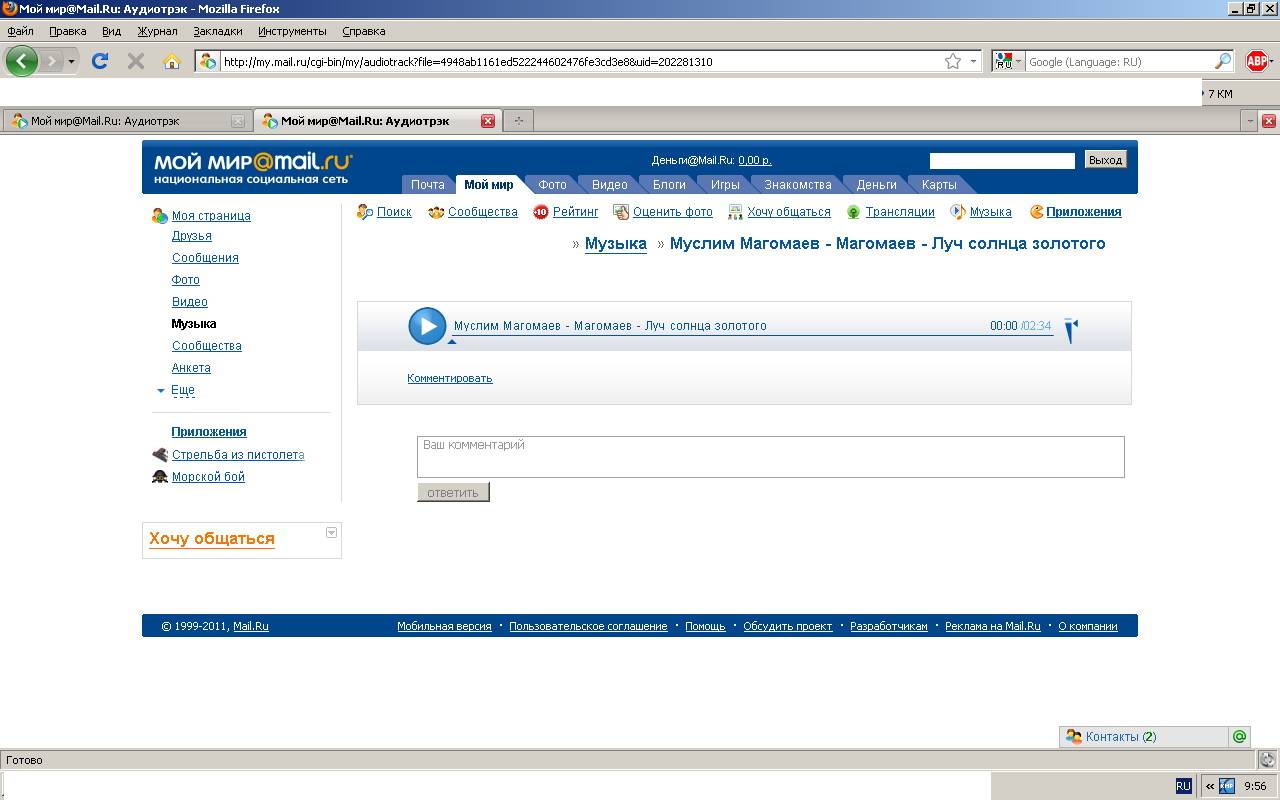Bookmark page with star icon
The height and width of the screenshot is (800, 1280).
click(x=953, y=61)
